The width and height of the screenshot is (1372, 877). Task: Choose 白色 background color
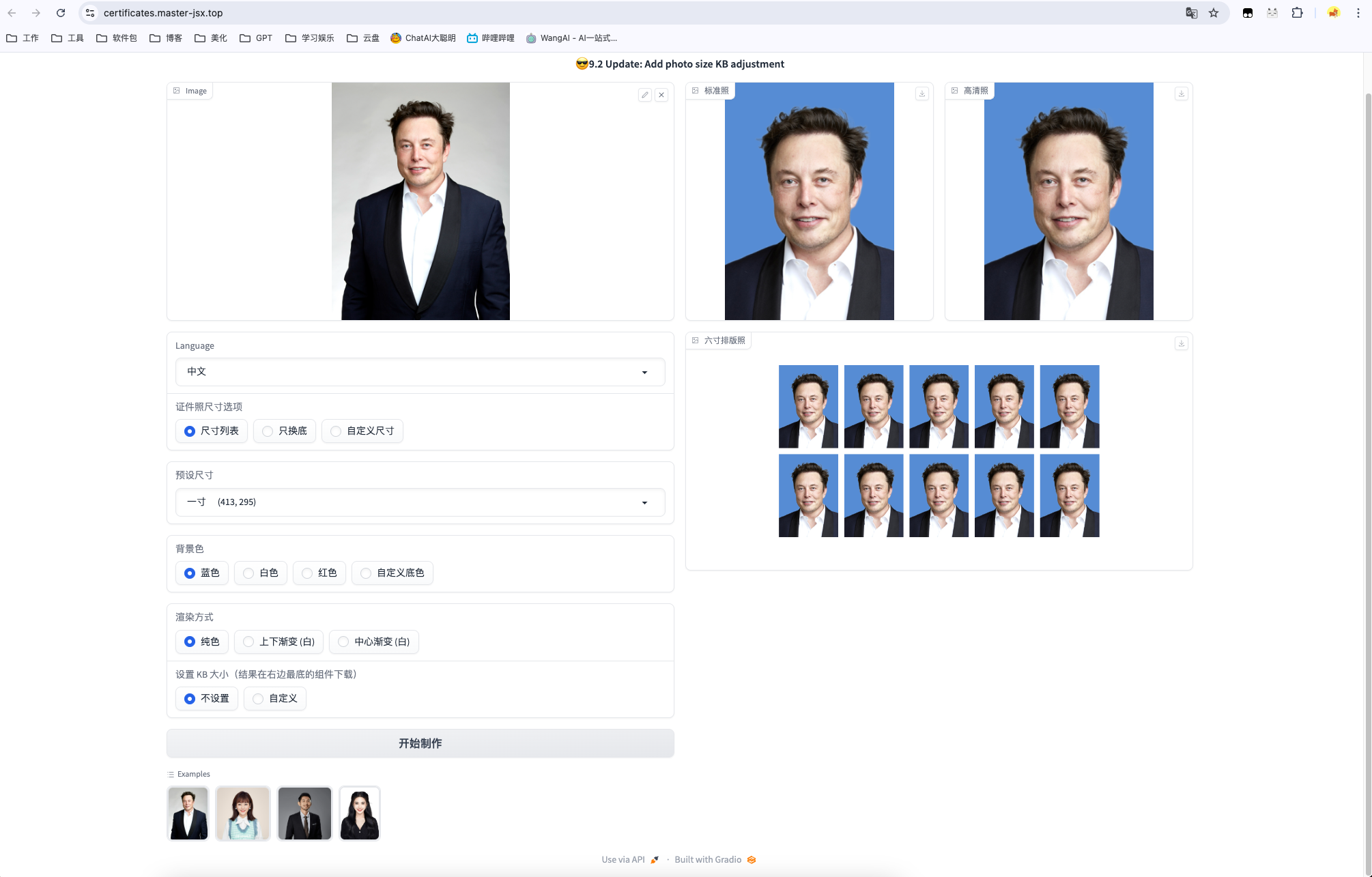click(261, 573)
